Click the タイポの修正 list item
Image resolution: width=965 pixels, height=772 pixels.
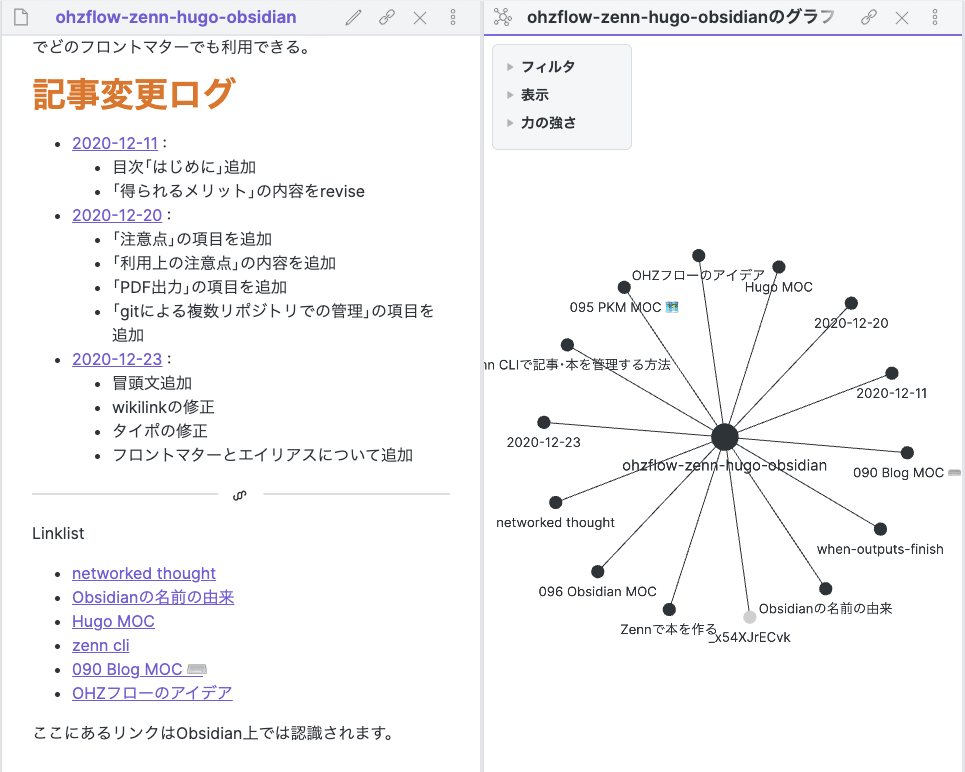click(160, 431)
